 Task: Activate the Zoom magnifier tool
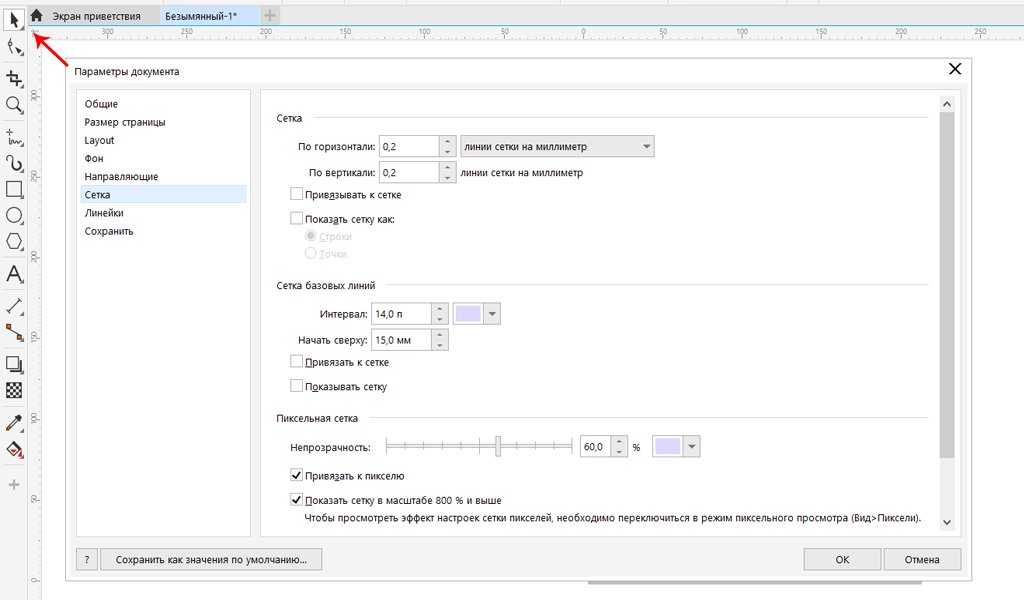[14, 105]
